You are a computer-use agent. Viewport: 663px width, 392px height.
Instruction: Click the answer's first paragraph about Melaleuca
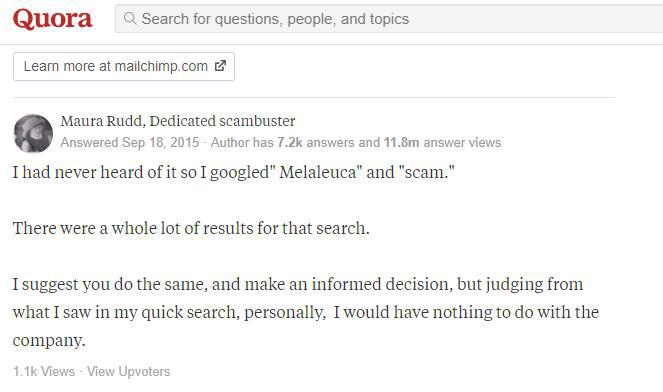[233, 172]
